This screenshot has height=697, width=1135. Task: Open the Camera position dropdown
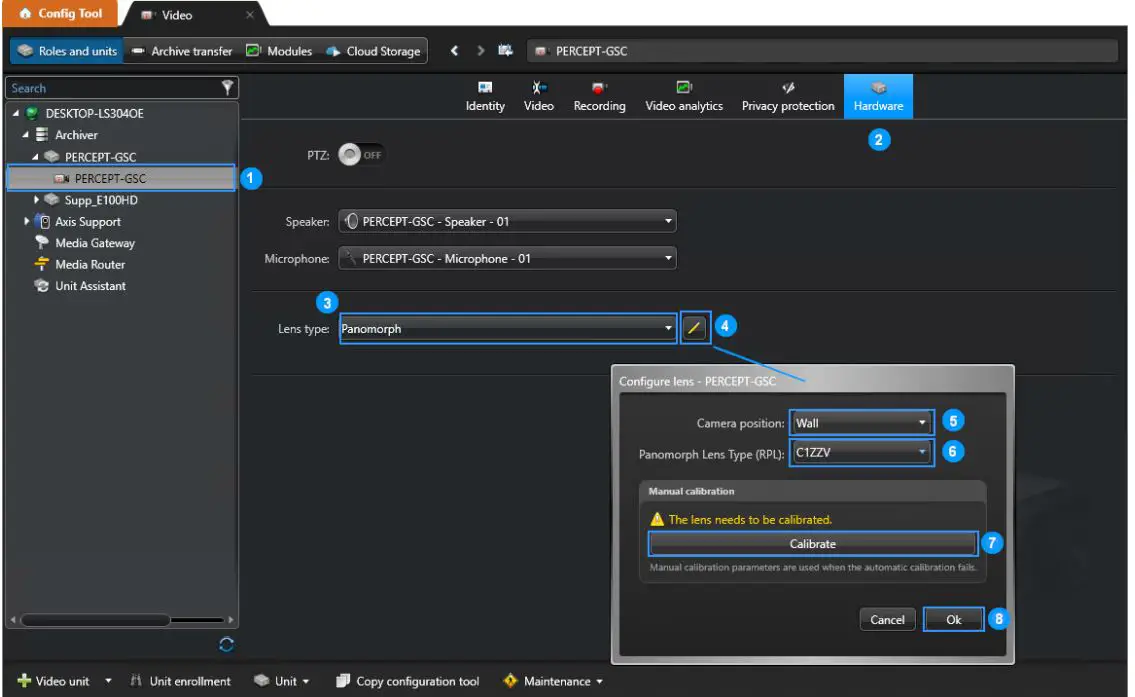coord(861,423)
